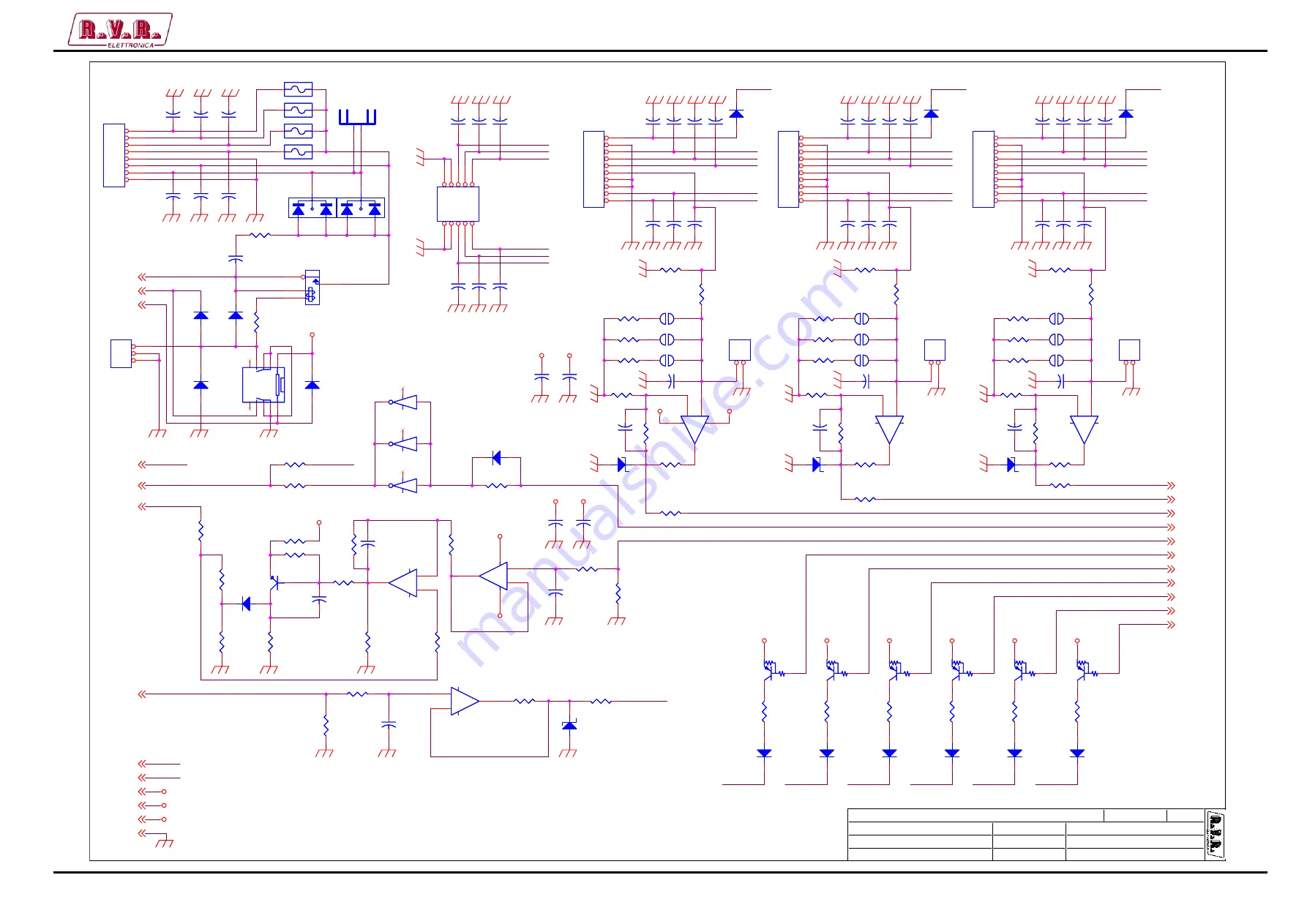
Task: Select the right dual-diode array box
Action: tap(361, 209)
